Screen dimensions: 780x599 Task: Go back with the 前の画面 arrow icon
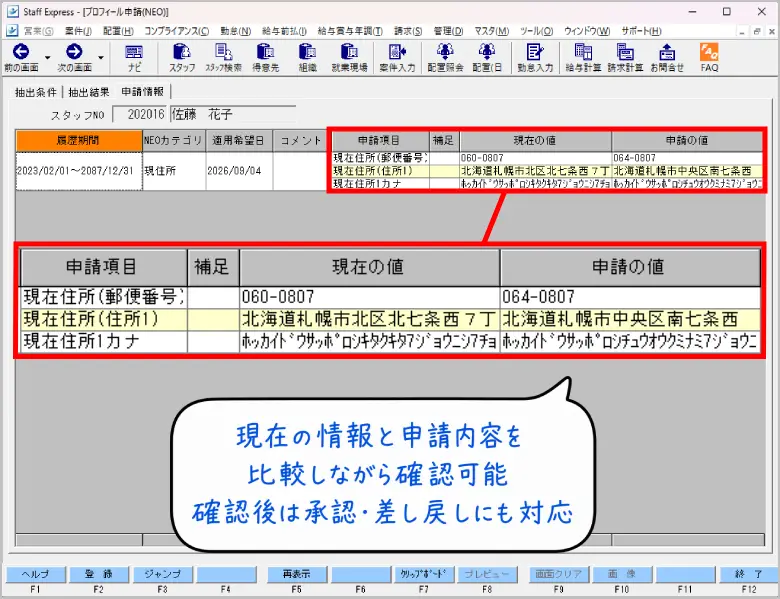(21, 52)
